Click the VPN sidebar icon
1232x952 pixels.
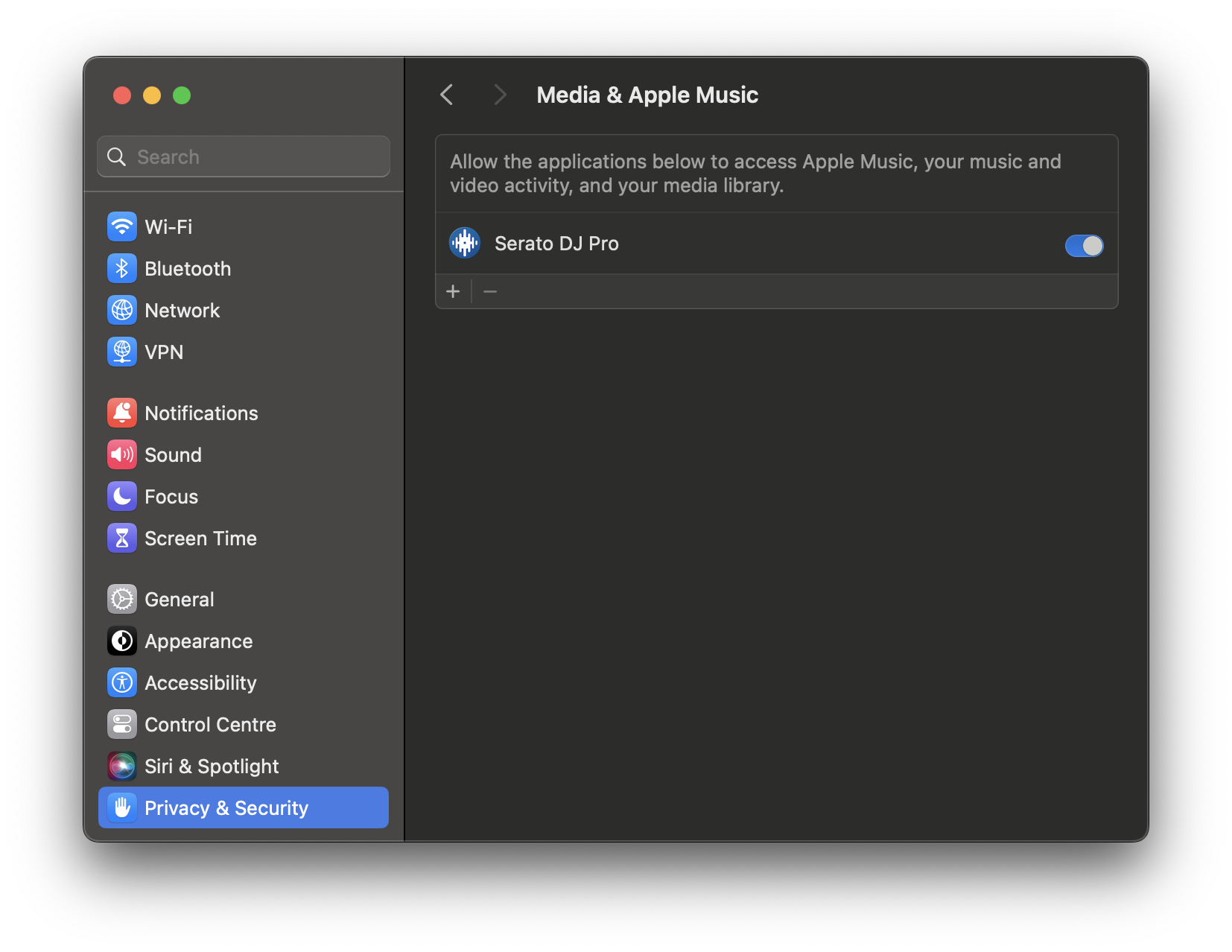[x=122, y=352]
